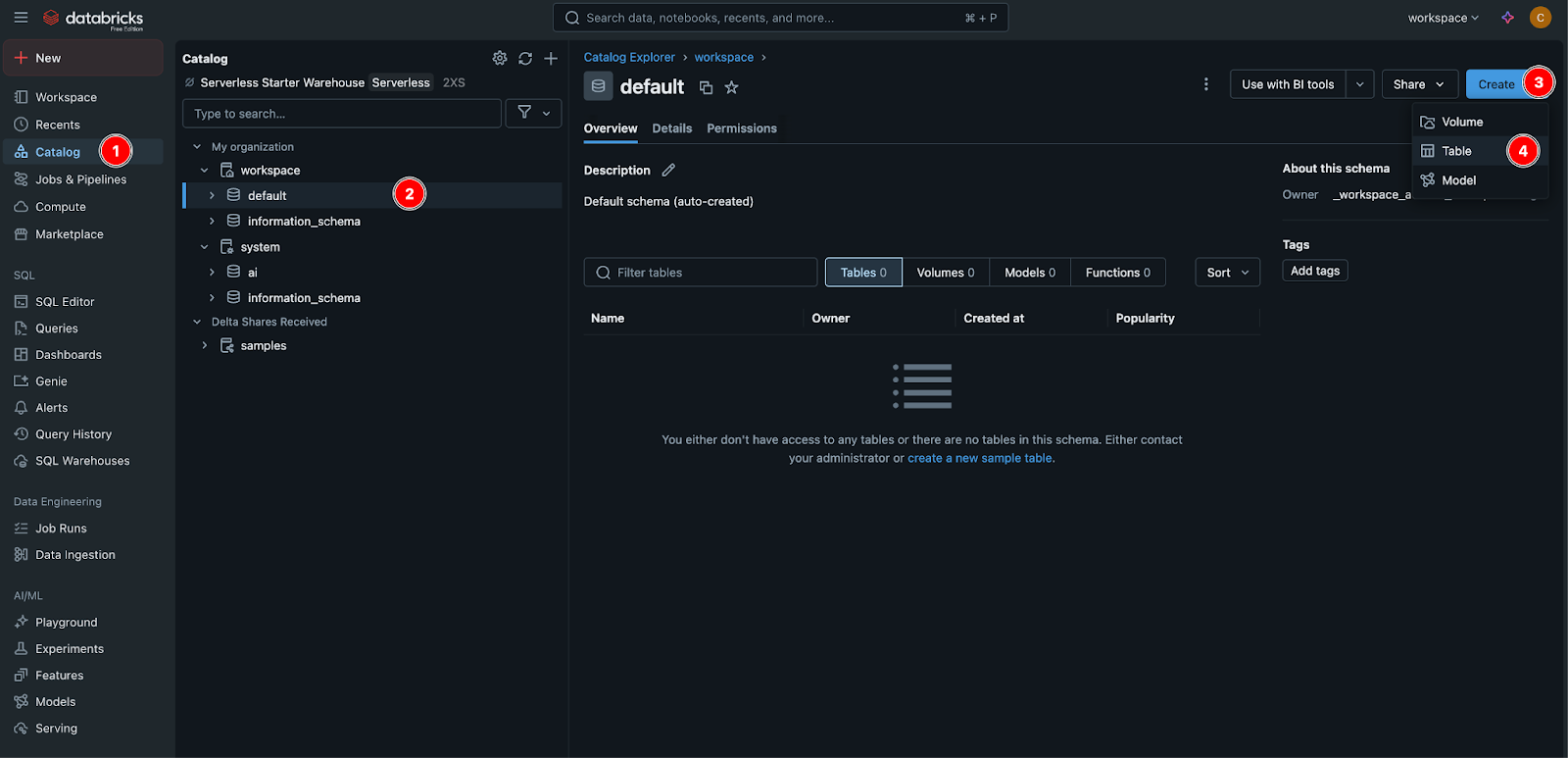Open the user avatar menu
Screen dimensions: 1568x758
tap(1541, 18)
